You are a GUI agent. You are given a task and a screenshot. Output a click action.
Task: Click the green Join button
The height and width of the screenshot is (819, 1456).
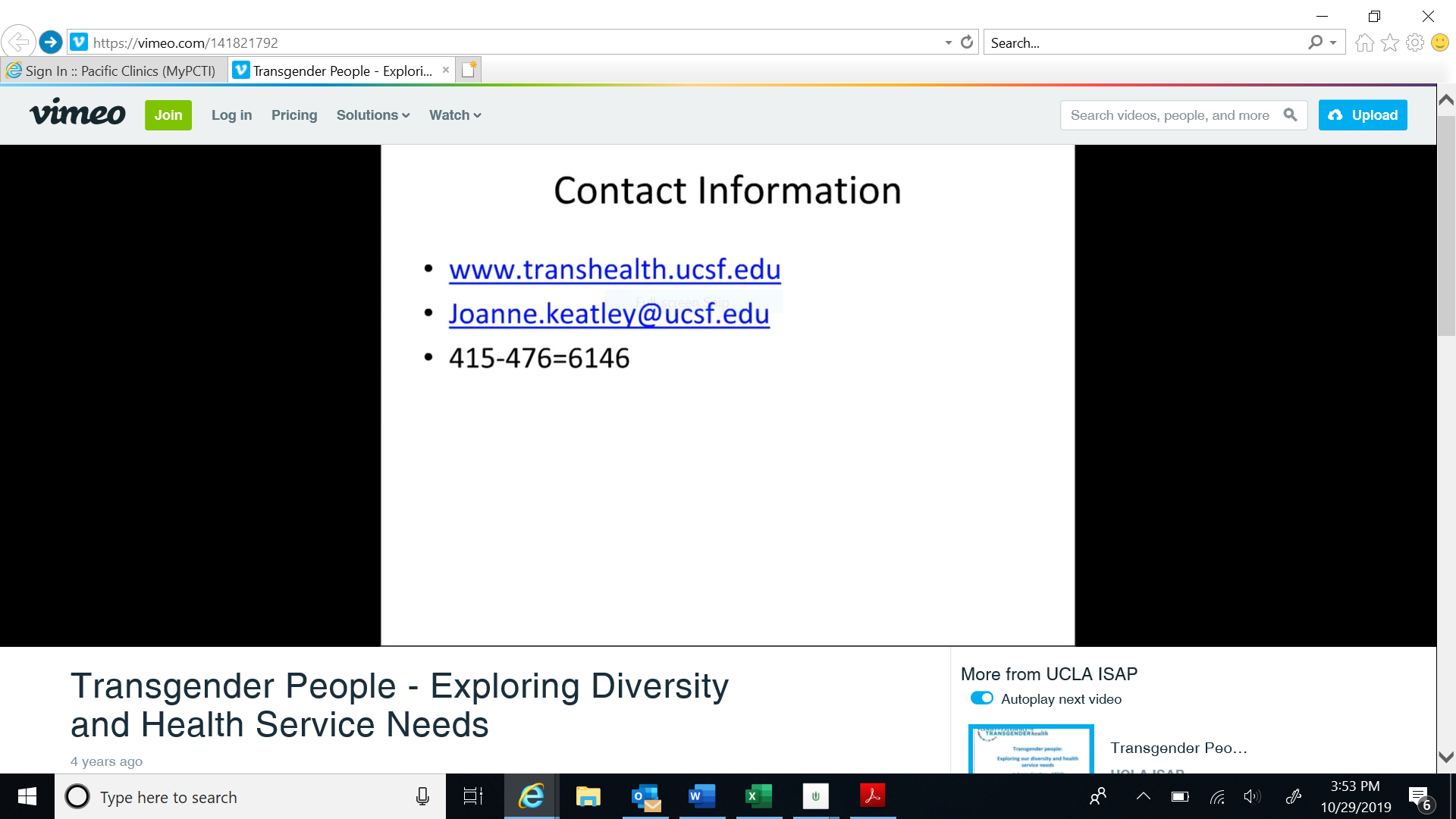pyautogui.click(x=168, y=115)
